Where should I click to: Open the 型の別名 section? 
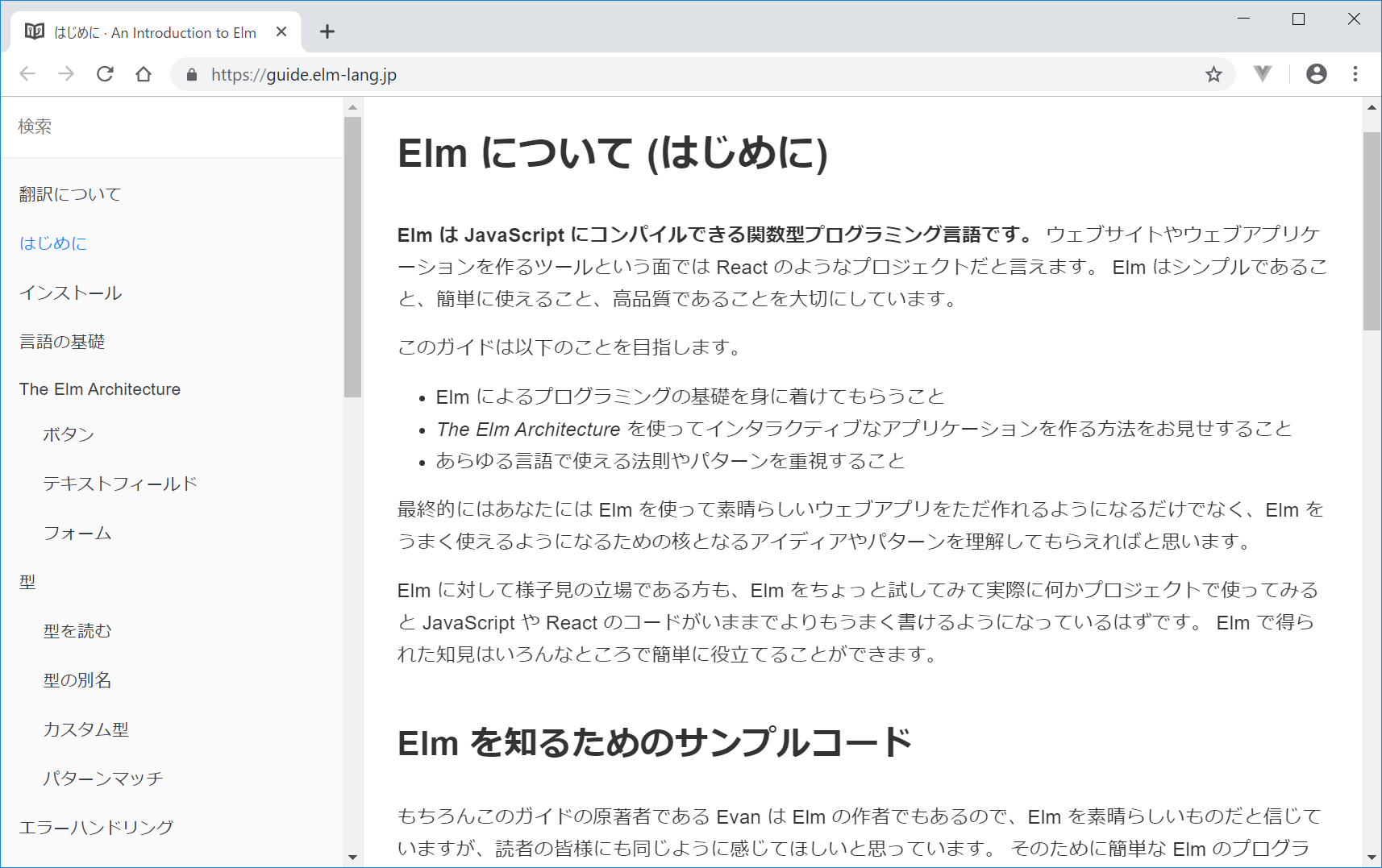77,680
